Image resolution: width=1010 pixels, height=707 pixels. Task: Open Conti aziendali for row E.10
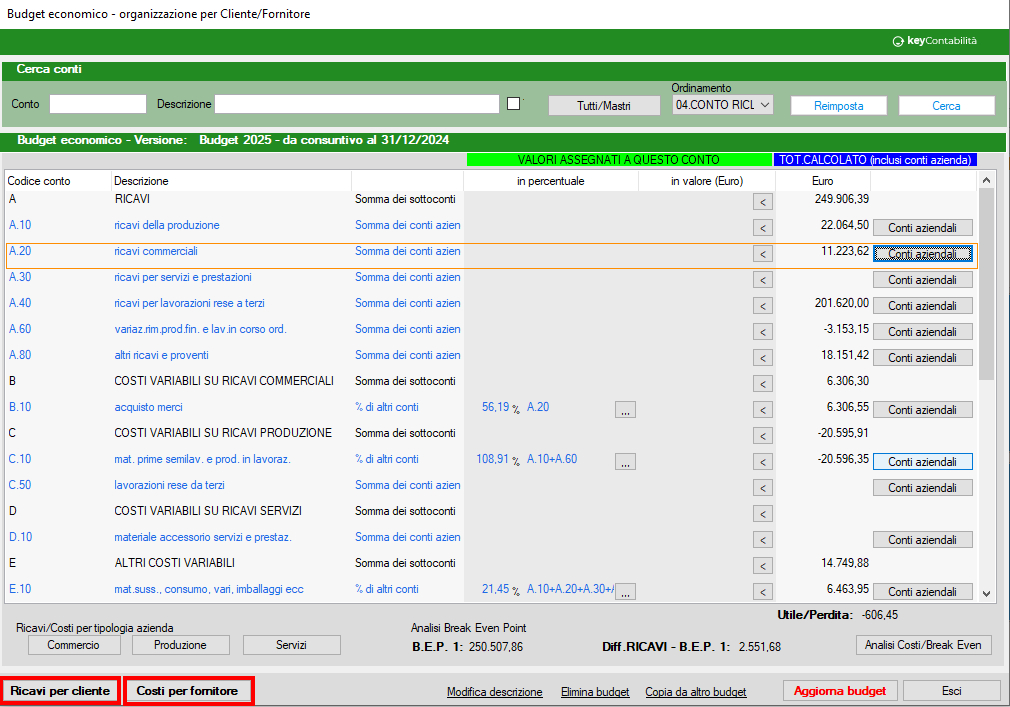point(922,592)
